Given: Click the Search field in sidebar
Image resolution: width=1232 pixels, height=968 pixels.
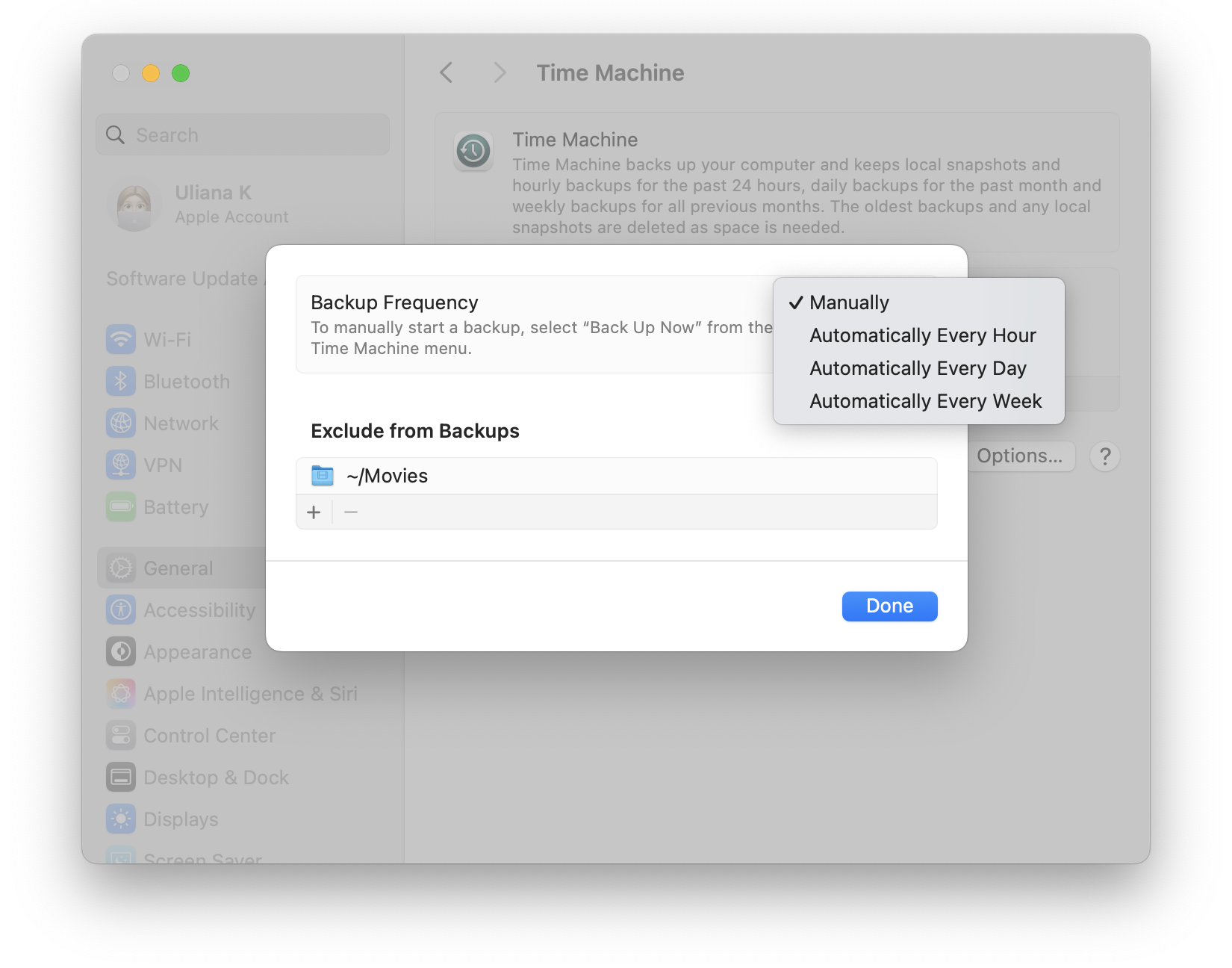Looking at the screenshot, I should tap(243, 135).
